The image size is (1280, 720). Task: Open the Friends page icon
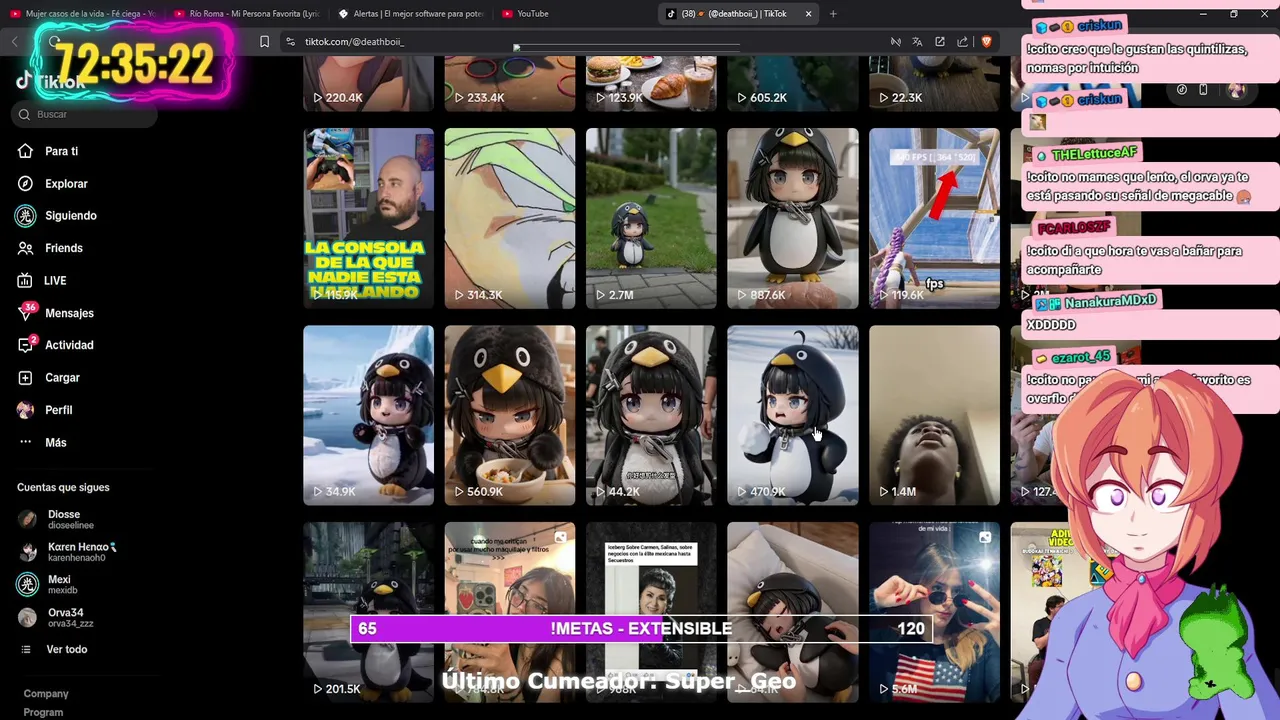point(26,248)
